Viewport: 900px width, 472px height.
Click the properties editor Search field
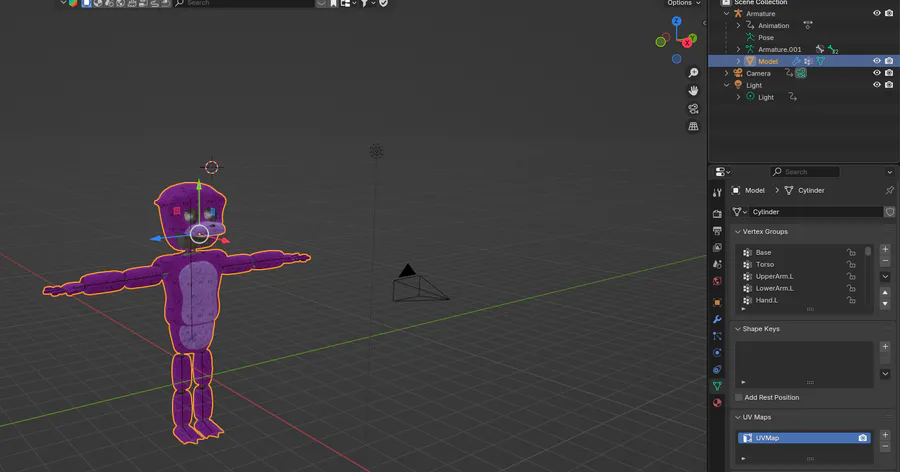805,172
